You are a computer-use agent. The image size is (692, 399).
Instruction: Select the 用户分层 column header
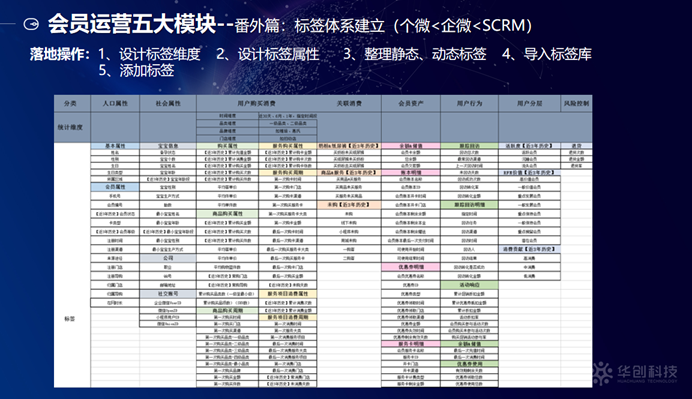(530, 103)
